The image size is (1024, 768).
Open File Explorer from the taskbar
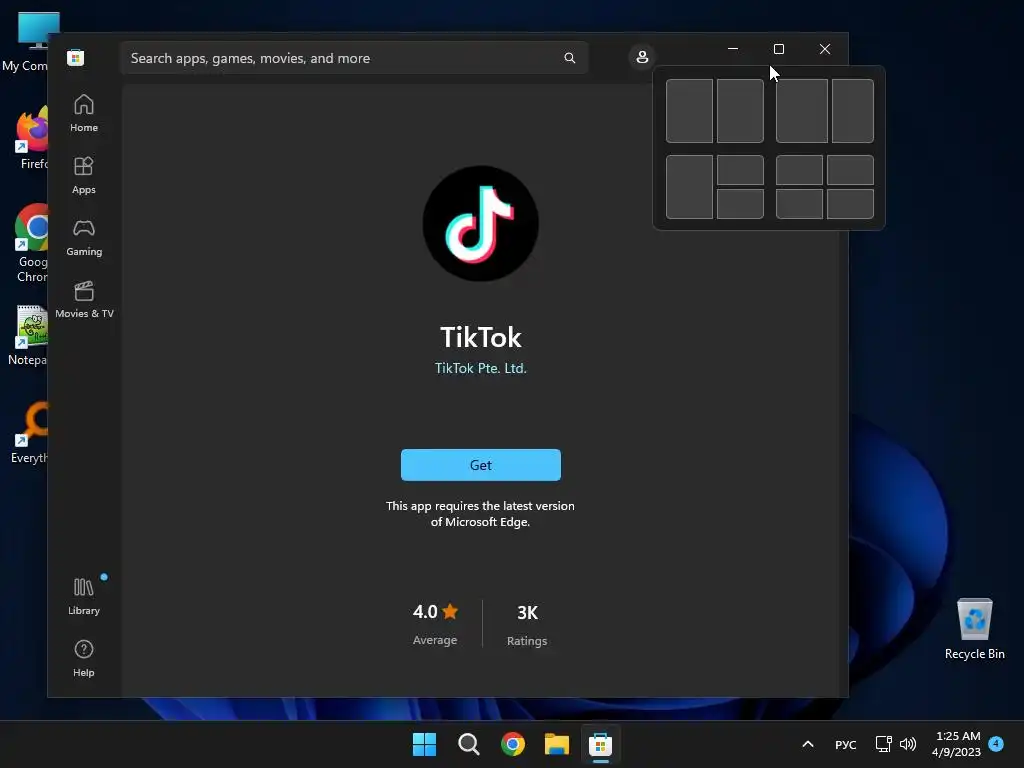[557, 744]
